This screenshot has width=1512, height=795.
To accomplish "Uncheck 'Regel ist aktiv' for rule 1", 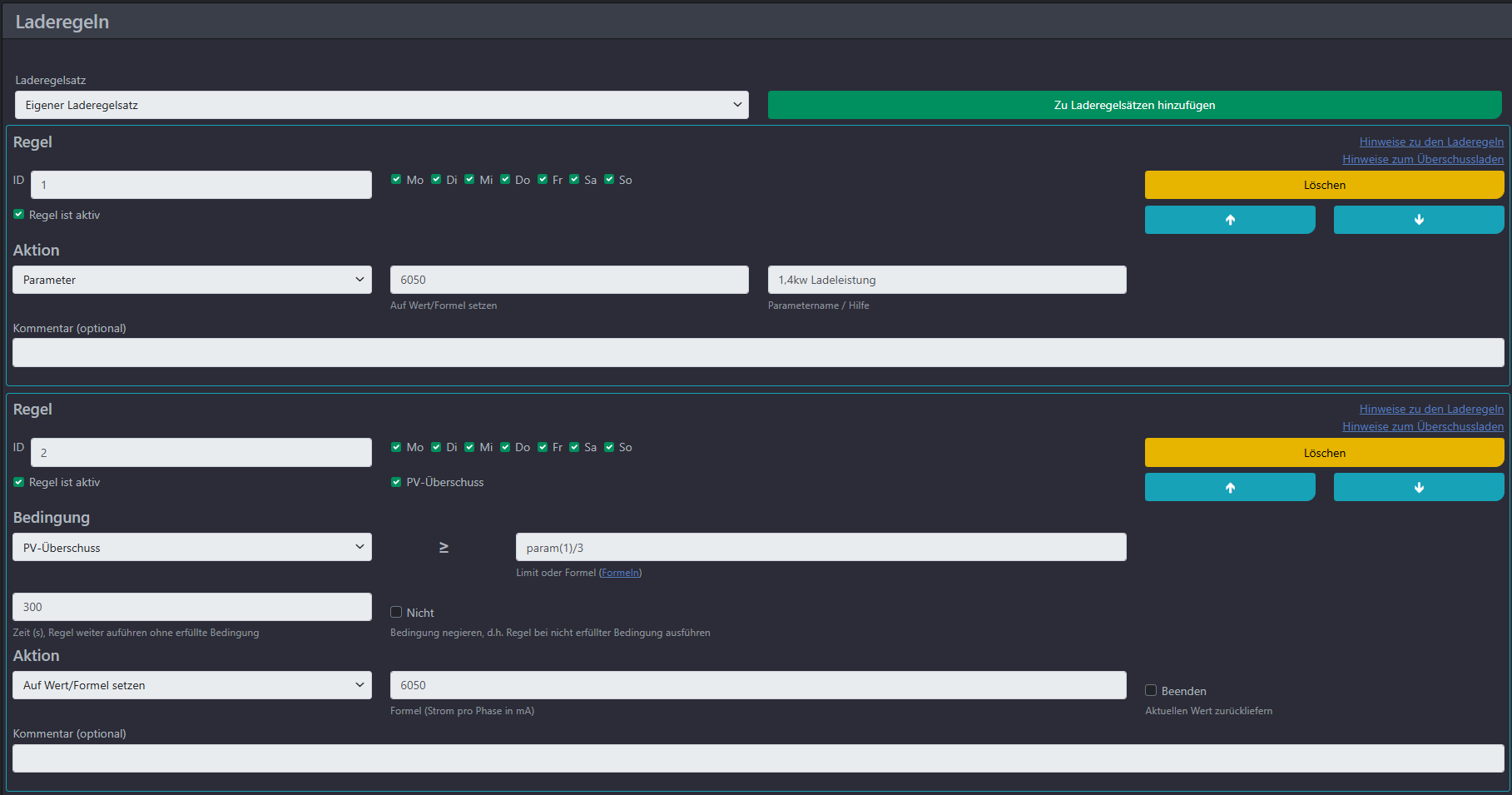I will tap(19, 215).
